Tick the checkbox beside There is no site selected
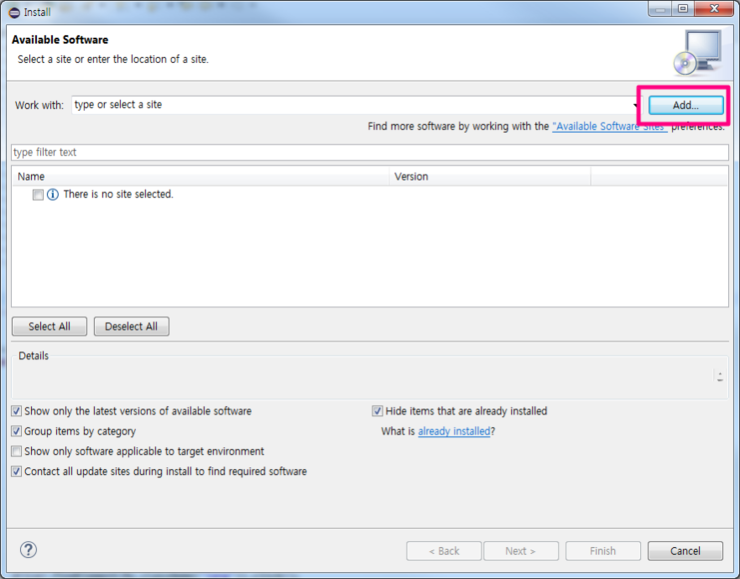 tap(38, 194)
